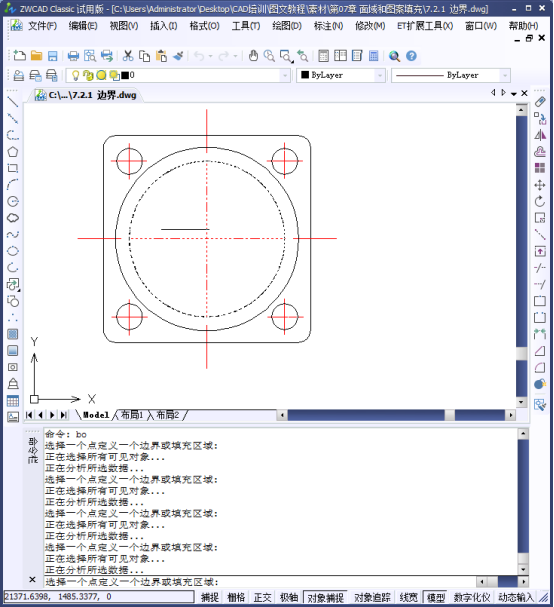Screen dimensions: 554x607
Task: Click the Mirror tool icon
Action: point(540,135)
